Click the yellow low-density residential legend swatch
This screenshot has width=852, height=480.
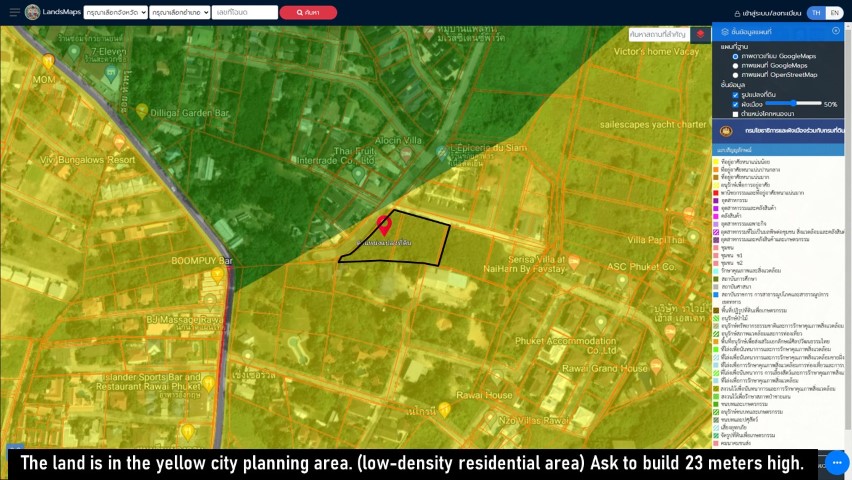click(x=716, y=161)
